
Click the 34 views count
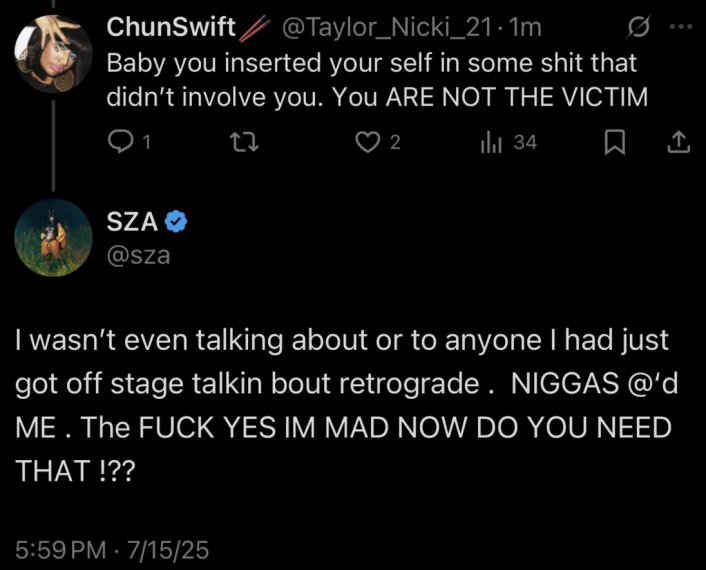(525, 143)
